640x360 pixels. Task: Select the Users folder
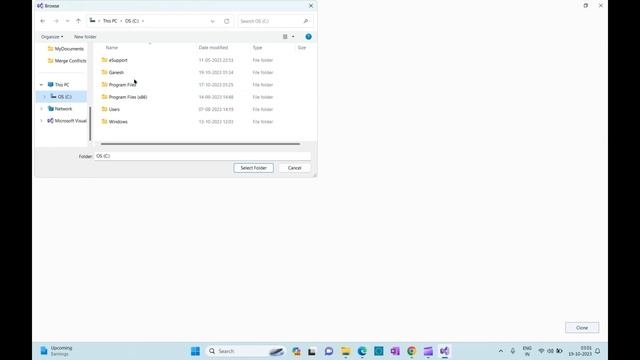click(x=111, y=109)
